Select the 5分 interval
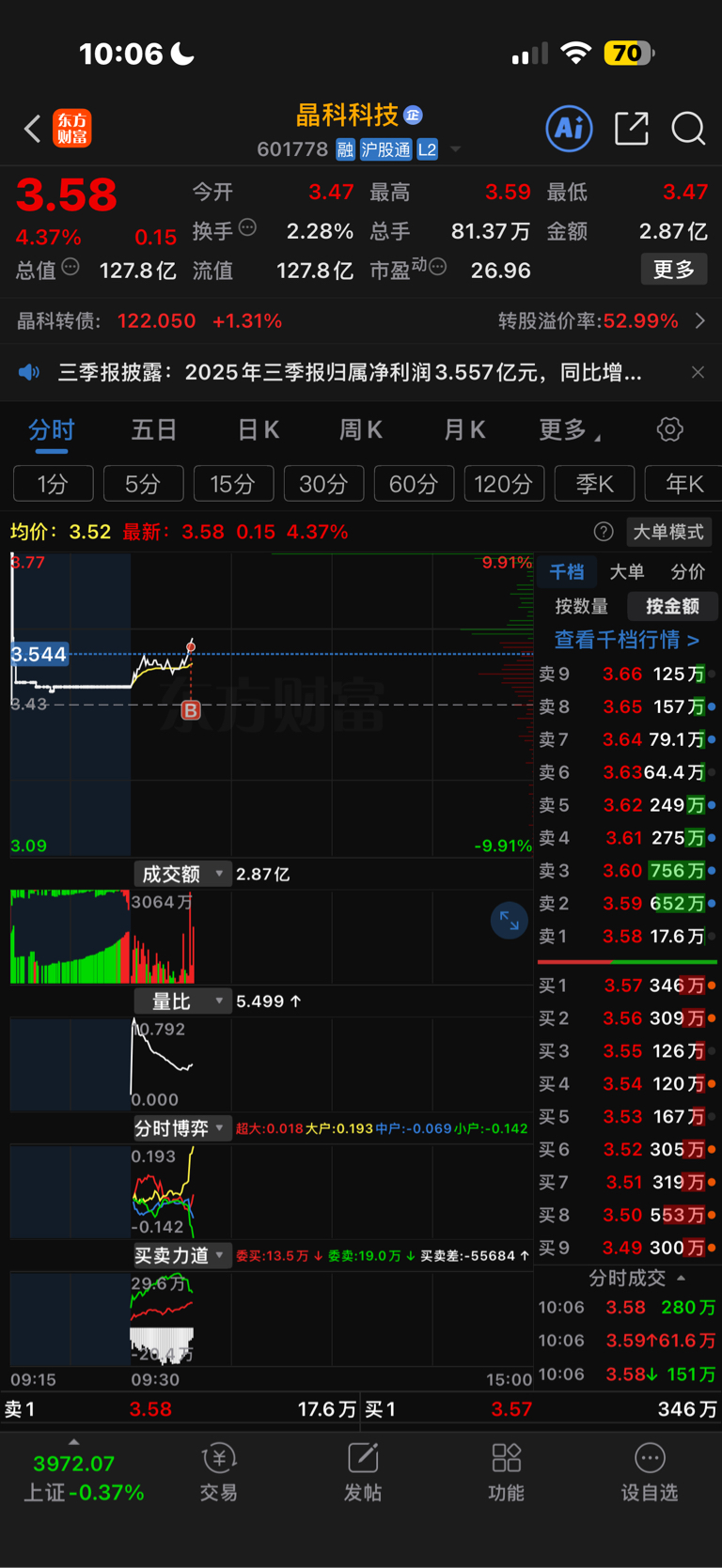The height and width of the screenshot is (1568, 722). coord(143,484)
